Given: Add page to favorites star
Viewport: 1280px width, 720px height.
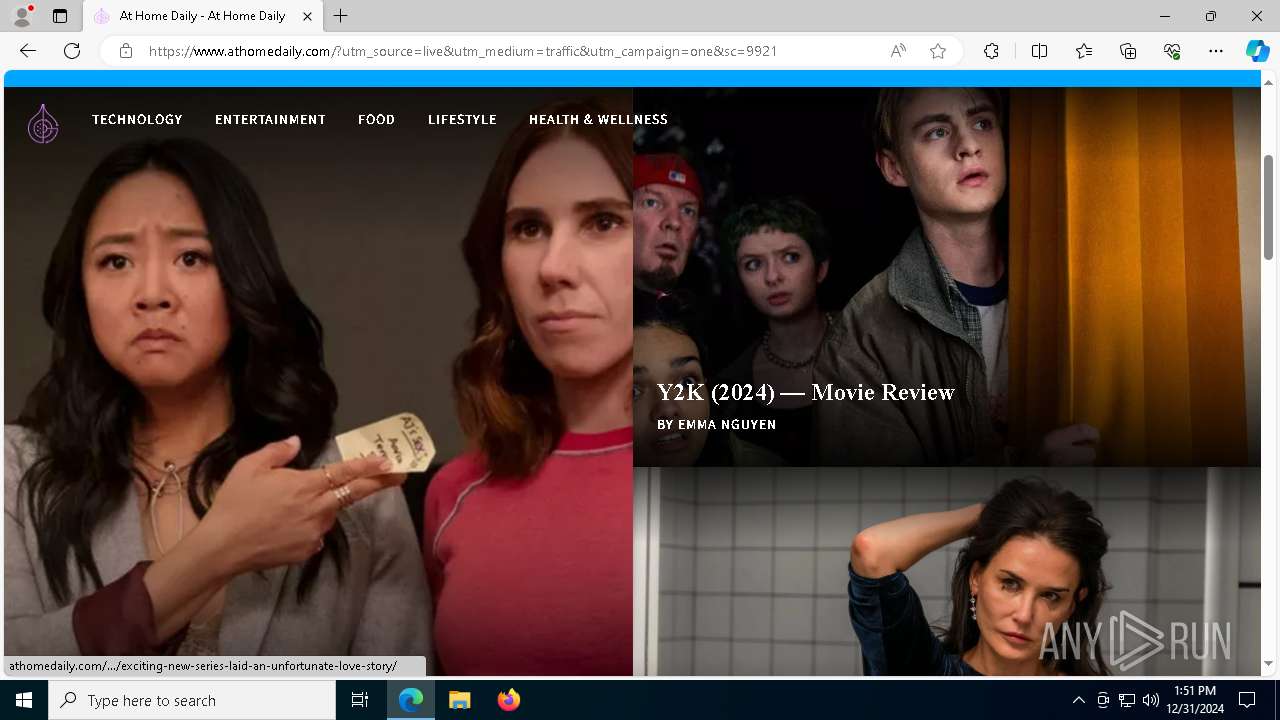Looking at the screenshot, I should point(938,51).
